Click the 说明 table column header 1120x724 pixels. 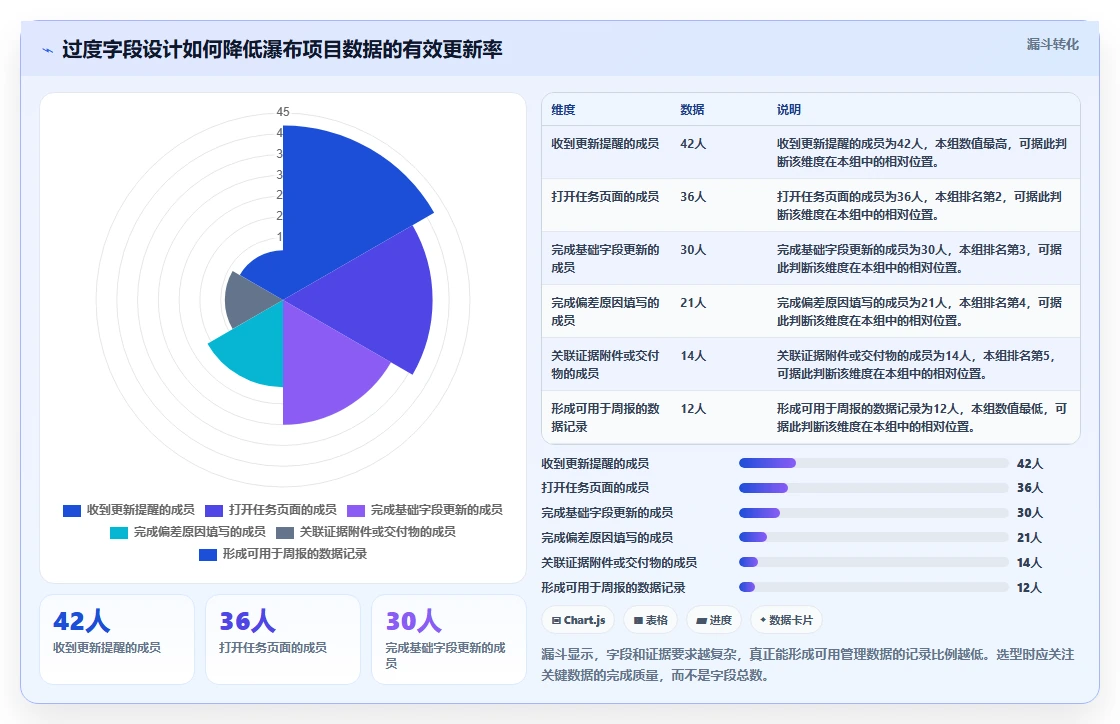click(789, 110)
